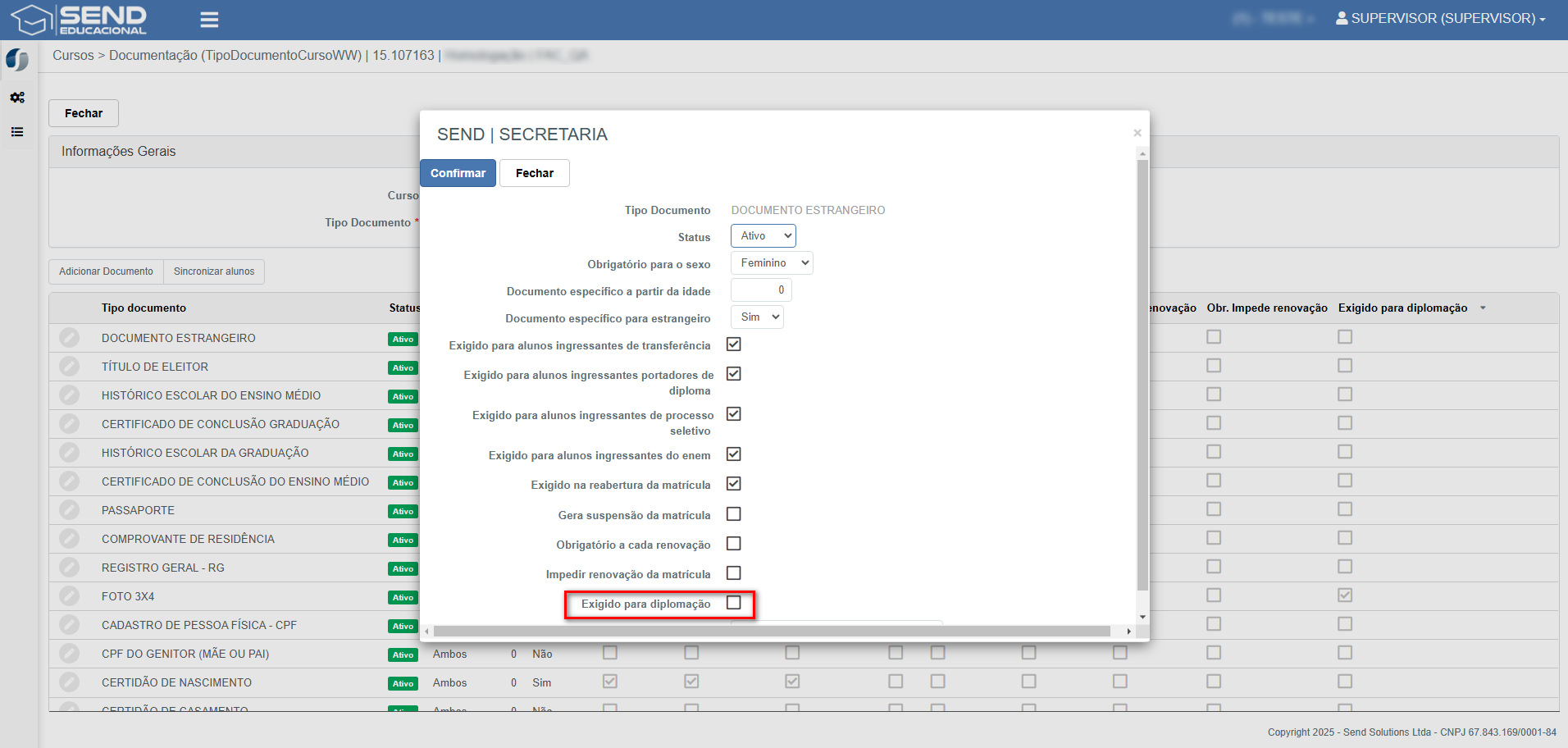Toggle PASSAPORTE Exigido para diplomação checkbox
The width and height of the screenshot is (1568, 748).
pyautogui.click(x=1345, y=509)
